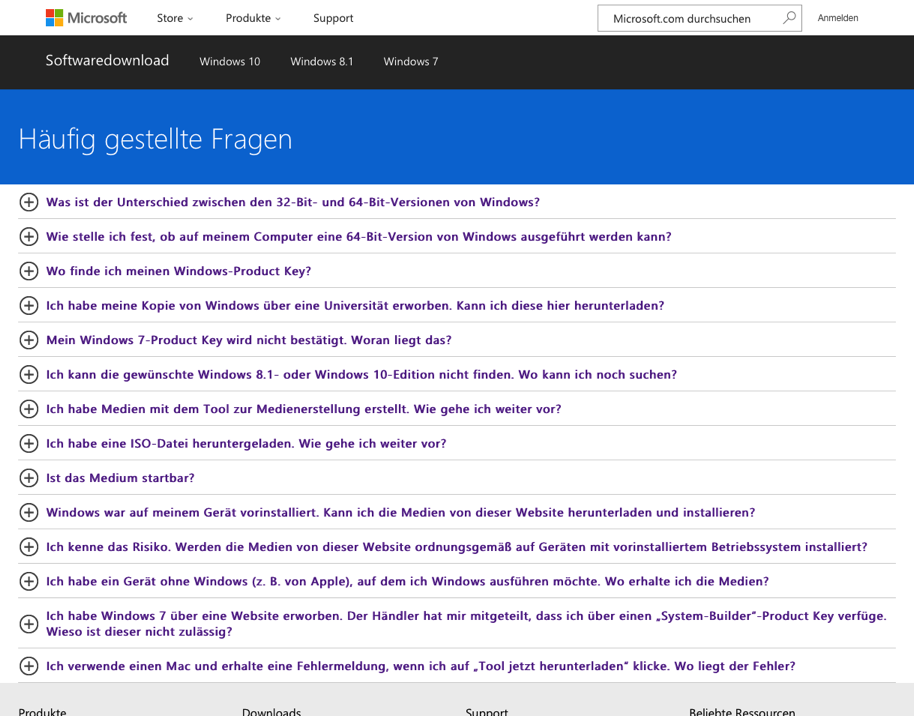Open question 'Ich kenne das Risiko'
The height and width of the screenshot is (716, 914).
[456, 547]
